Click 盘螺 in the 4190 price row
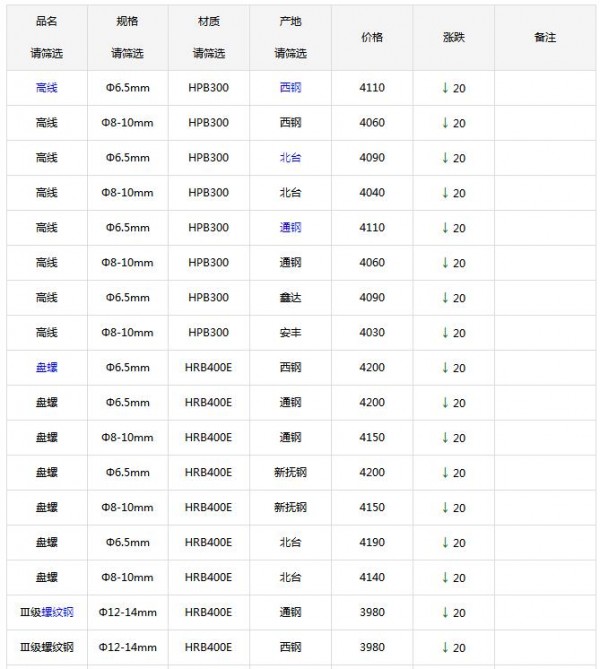Image resolution: width=600 pixels, height=669 pixels. (47, 543)
